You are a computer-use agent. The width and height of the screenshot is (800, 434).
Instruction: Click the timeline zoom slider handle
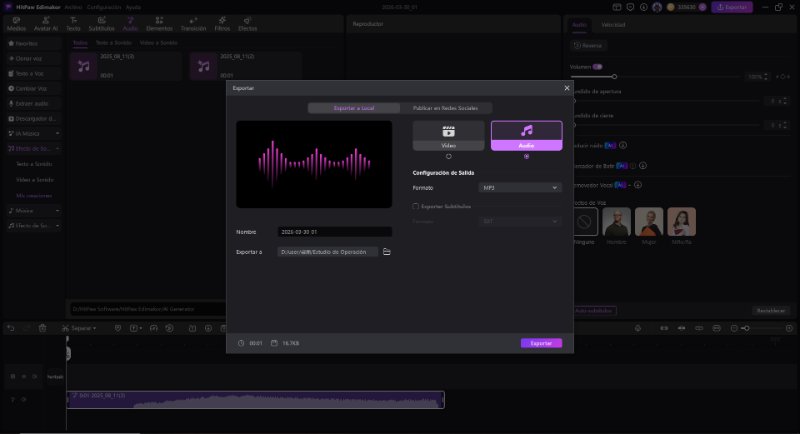(746, 328)
